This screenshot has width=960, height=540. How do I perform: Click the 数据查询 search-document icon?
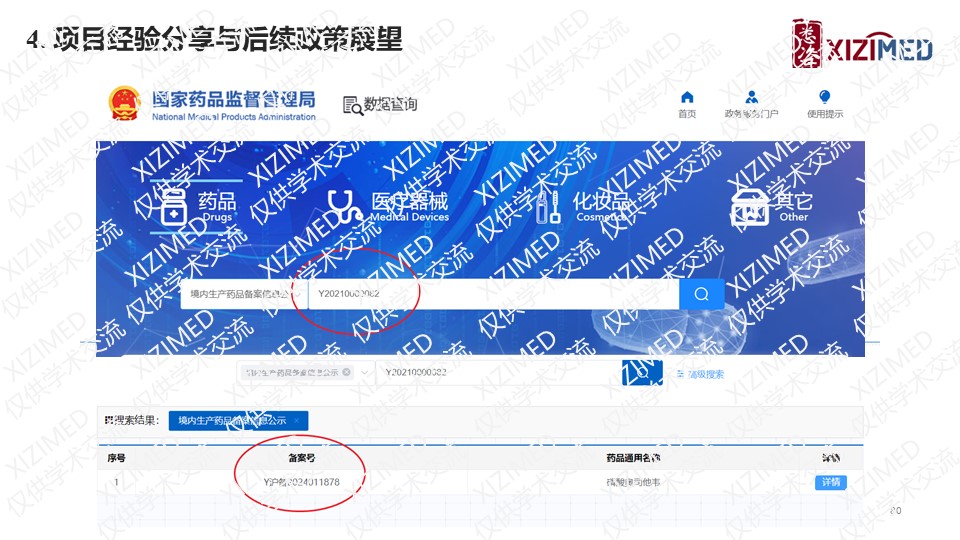[352, 105]
